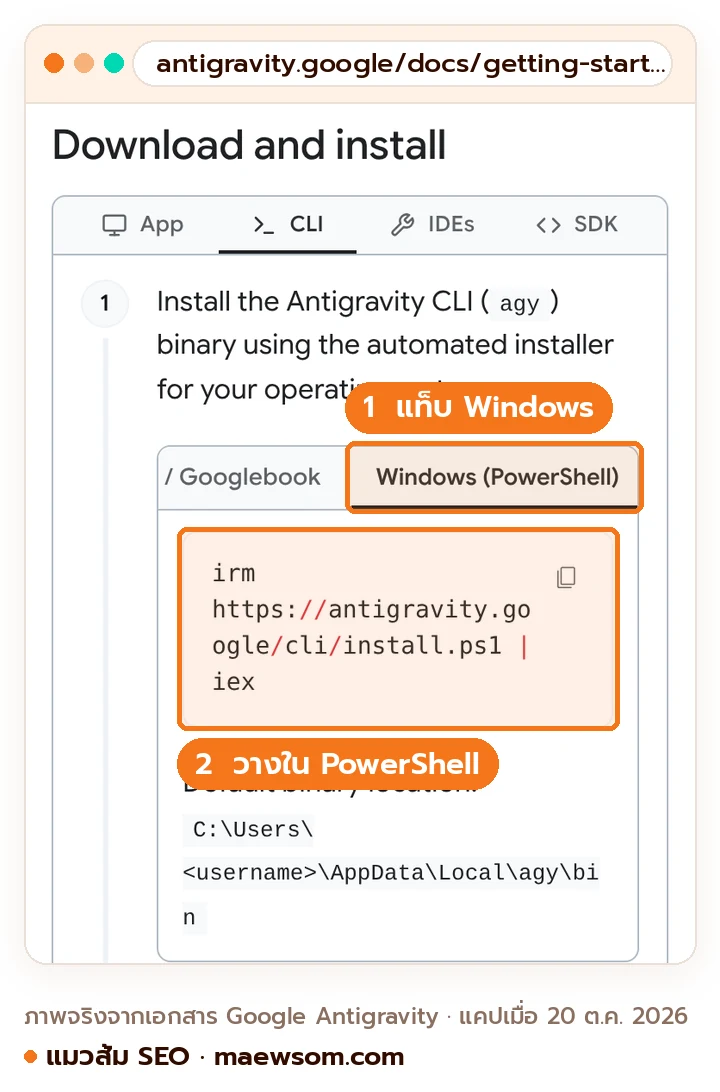Click the <username>\AppData\Local\agy\bi path line
720x1092 pixels.
391,873
